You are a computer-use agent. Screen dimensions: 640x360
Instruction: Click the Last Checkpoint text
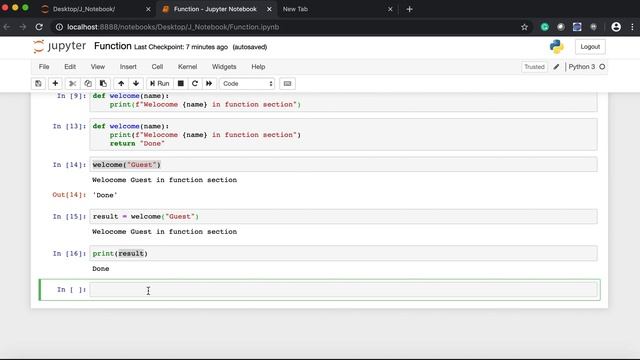click(181, 47)
